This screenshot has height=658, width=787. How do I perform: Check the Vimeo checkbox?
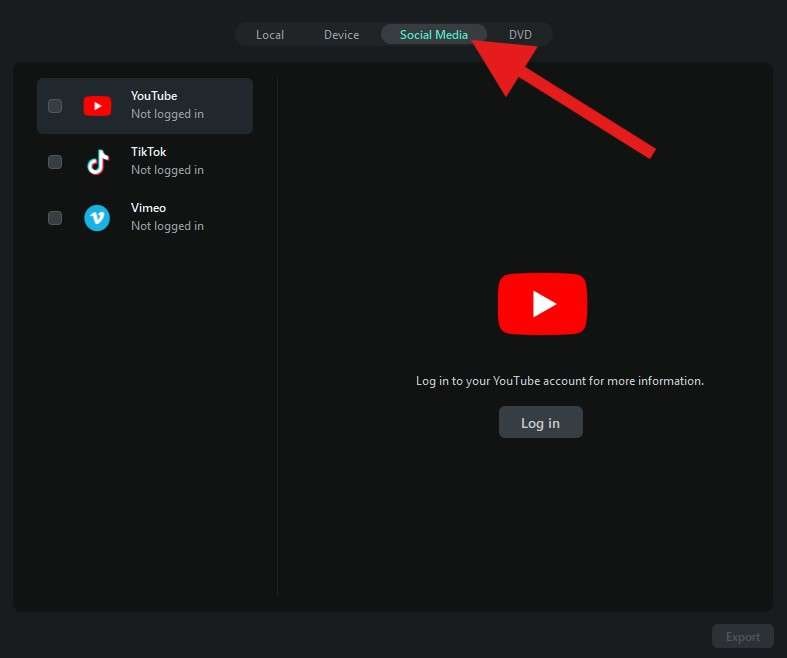click(55, 218)
